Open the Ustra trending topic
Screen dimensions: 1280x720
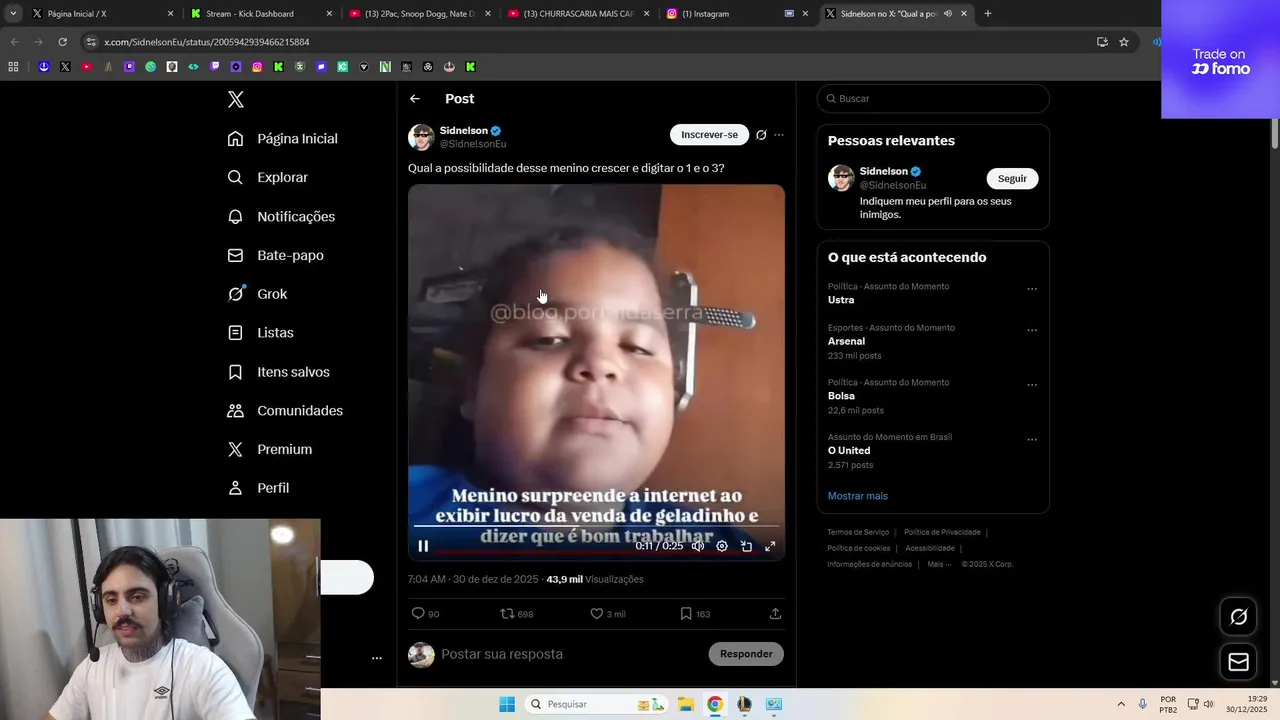(841, 300)
